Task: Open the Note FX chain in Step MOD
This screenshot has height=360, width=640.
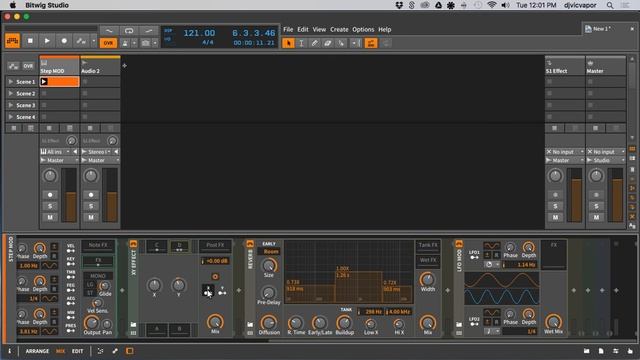Action: pos(98,245)
